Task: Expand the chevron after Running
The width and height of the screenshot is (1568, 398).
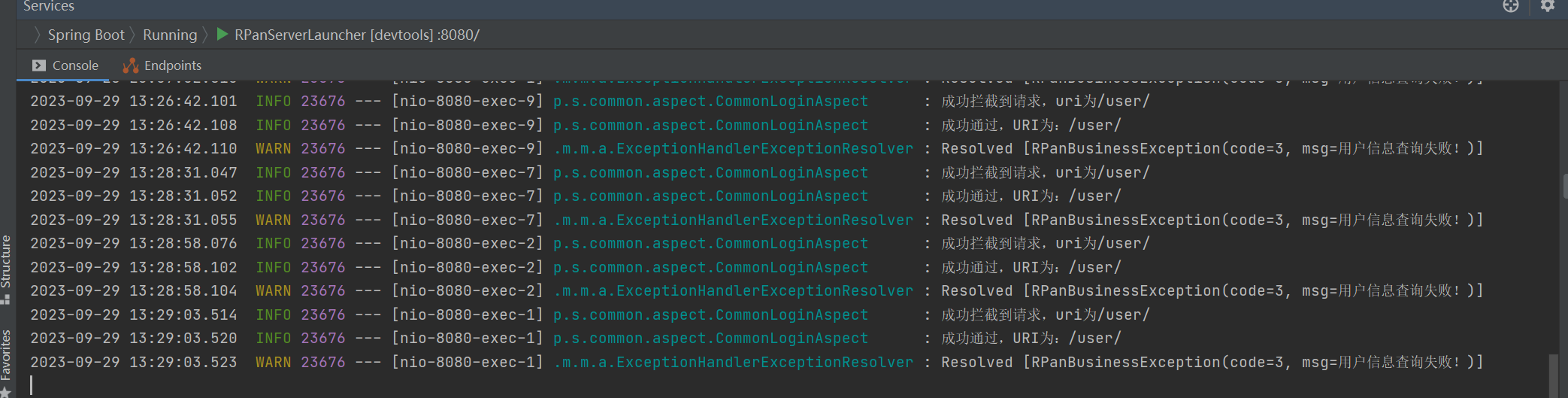Action: click(x=205, y=35)
